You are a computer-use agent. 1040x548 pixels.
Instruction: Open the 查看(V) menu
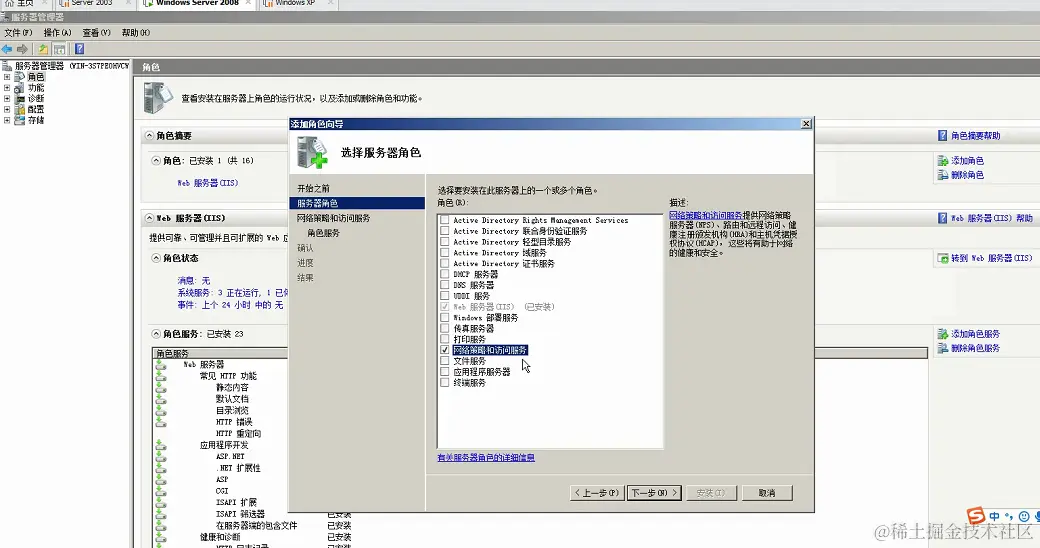[x=96, y=33]
